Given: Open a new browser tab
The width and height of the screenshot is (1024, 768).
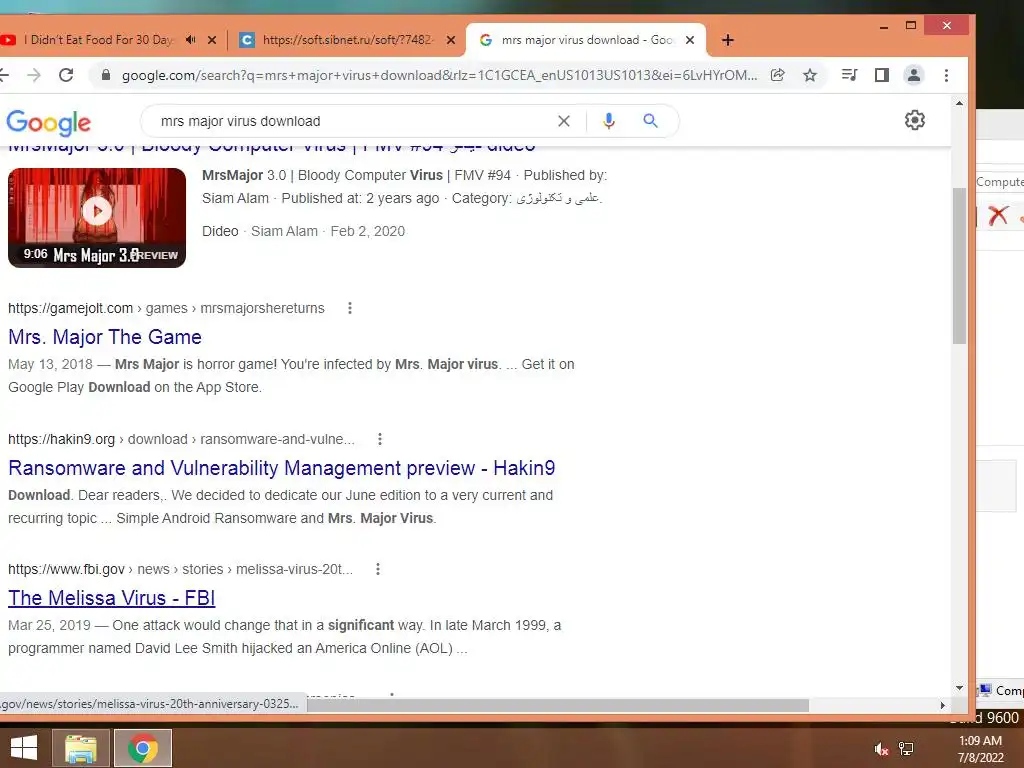Looking at the screenshot, I should click(728, 40).
